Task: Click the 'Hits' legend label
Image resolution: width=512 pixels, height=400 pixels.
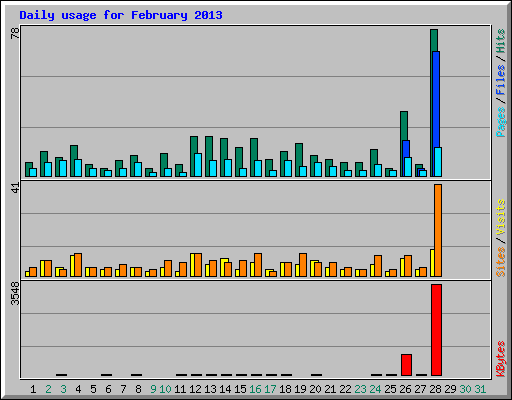Action: 500,41
